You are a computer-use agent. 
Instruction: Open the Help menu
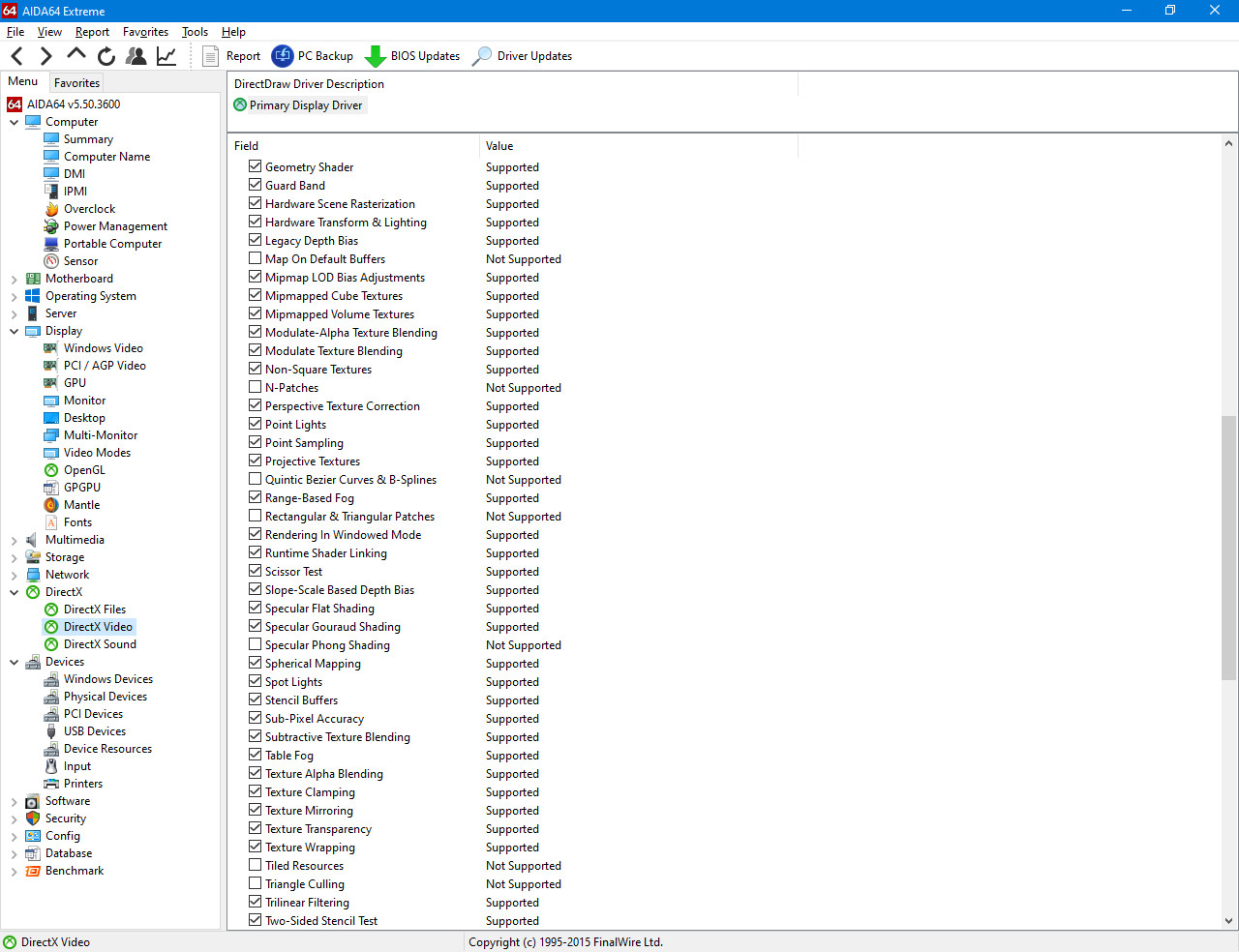point(233,32)
